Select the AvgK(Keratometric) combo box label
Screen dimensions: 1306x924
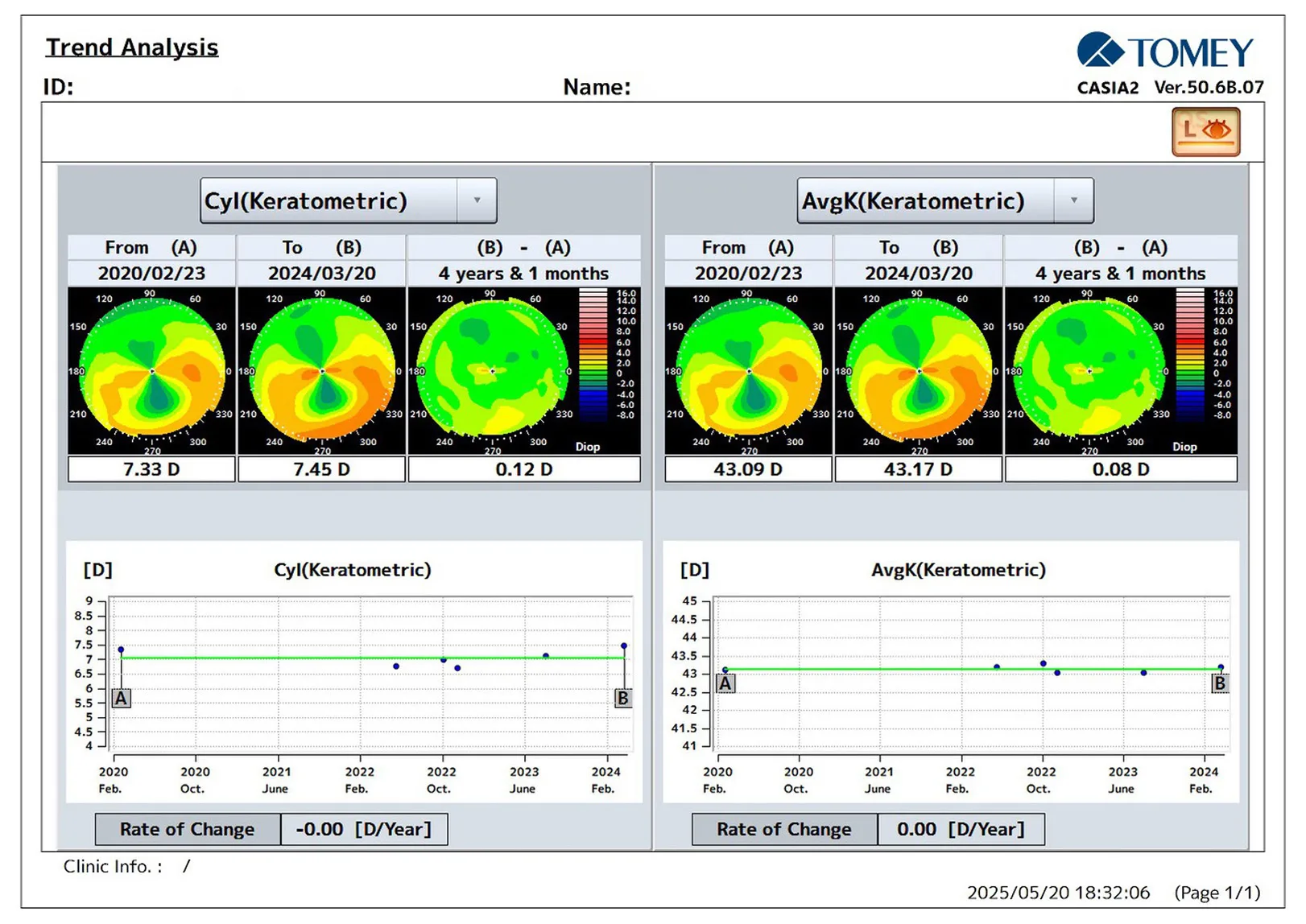pyautogui.click(x=913, y=200)
